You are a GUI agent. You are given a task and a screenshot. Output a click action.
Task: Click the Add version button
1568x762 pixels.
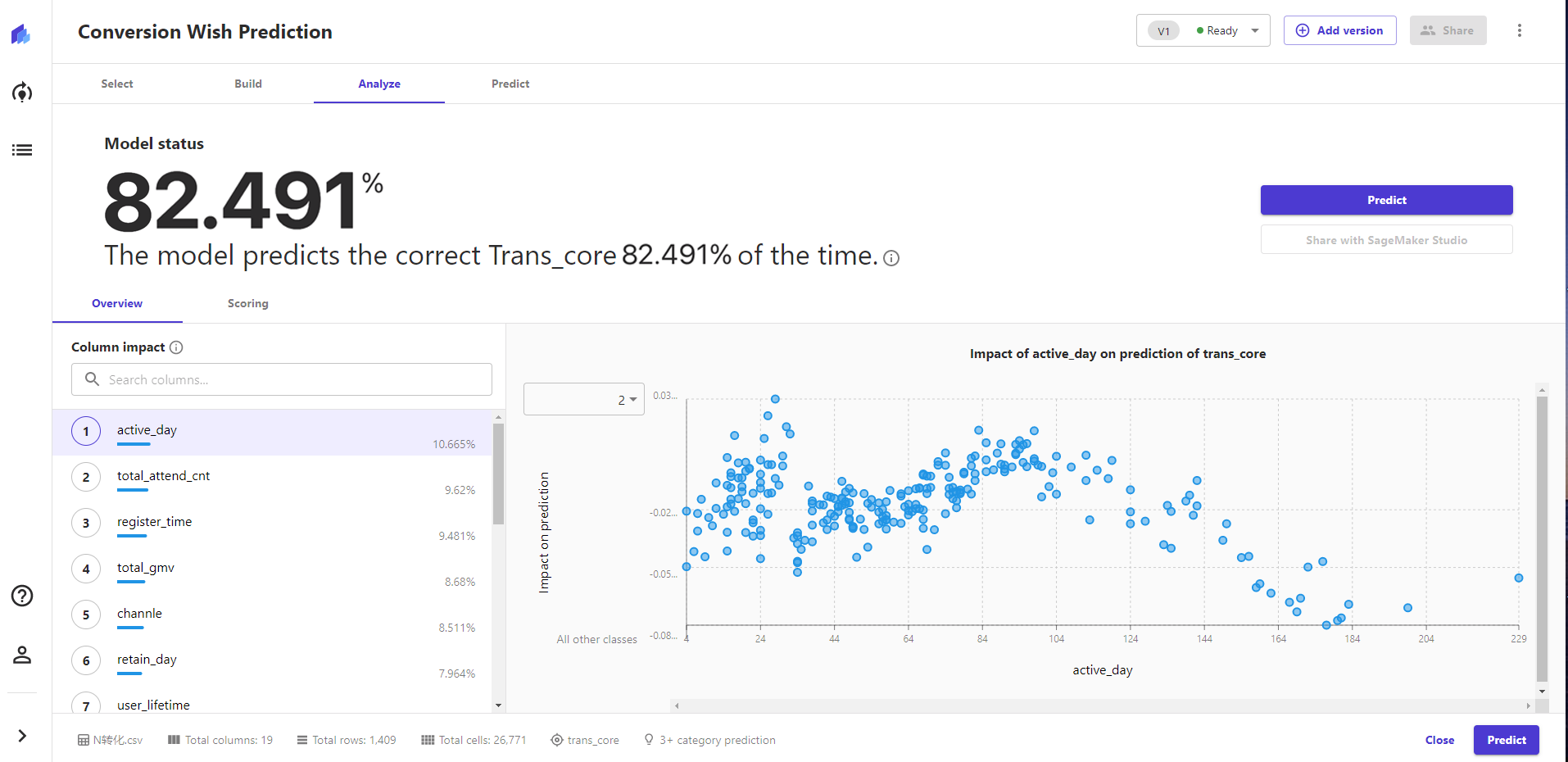[x=1339, y=30]
